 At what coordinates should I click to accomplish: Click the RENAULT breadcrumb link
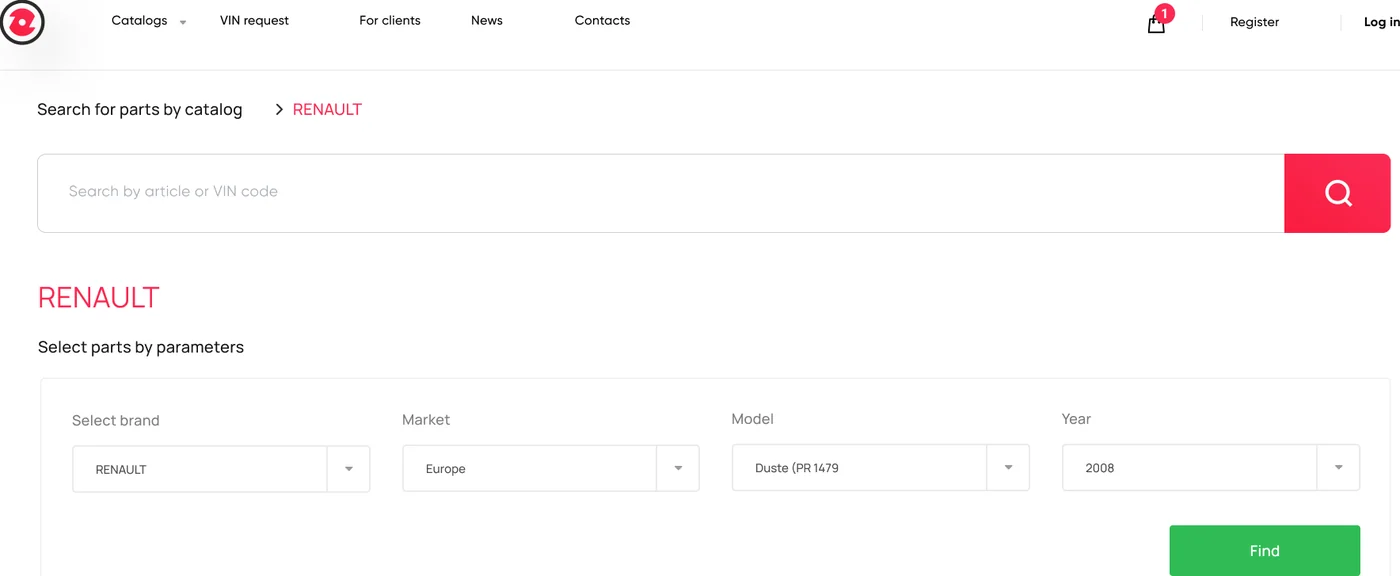(x=327, y=109)
